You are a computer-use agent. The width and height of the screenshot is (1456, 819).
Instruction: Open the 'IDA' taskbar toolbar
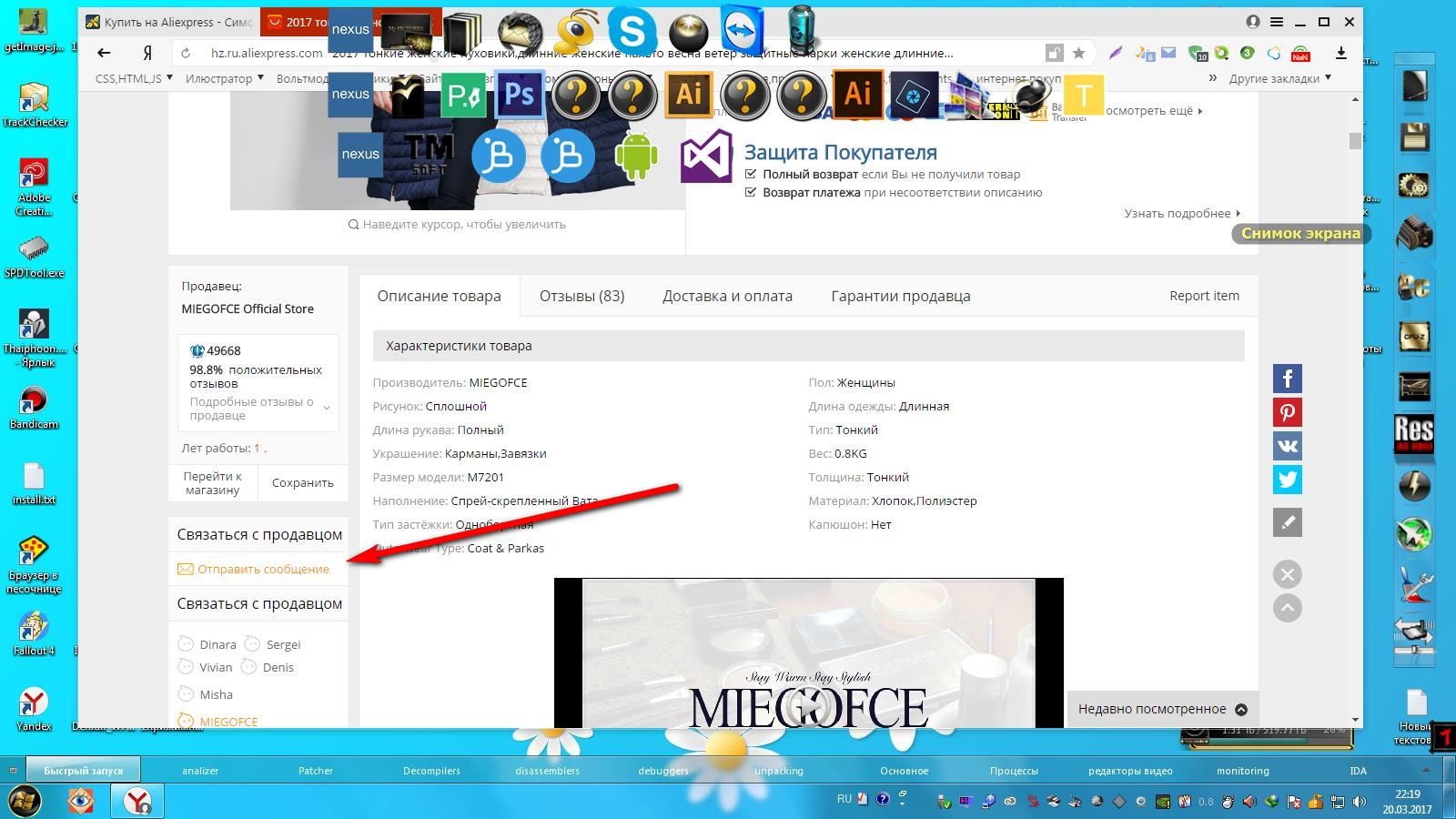click(1358, 771)
